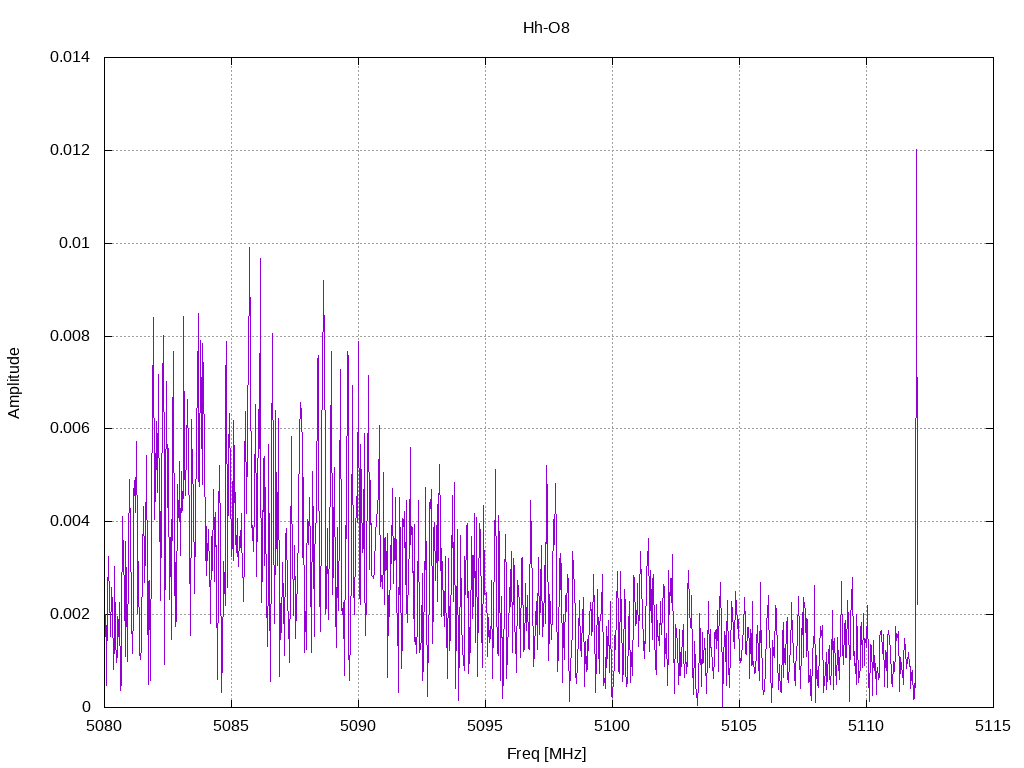Click x-axis tick label 5115
The image size is (1024, 768).
[x=993, y=726]
